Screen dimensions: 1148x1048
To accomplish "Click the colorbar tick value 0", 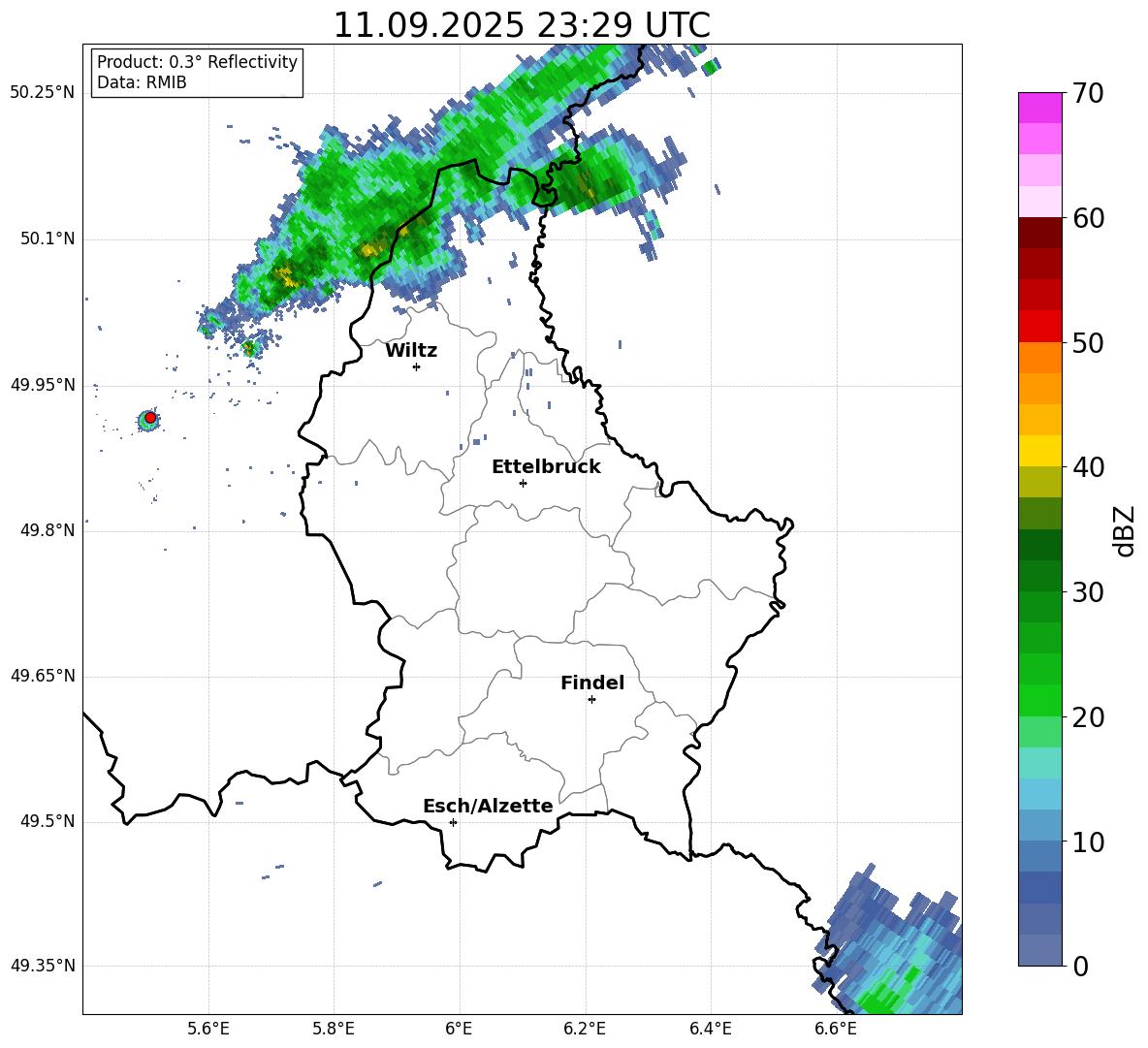I will tap(1080, 966).
